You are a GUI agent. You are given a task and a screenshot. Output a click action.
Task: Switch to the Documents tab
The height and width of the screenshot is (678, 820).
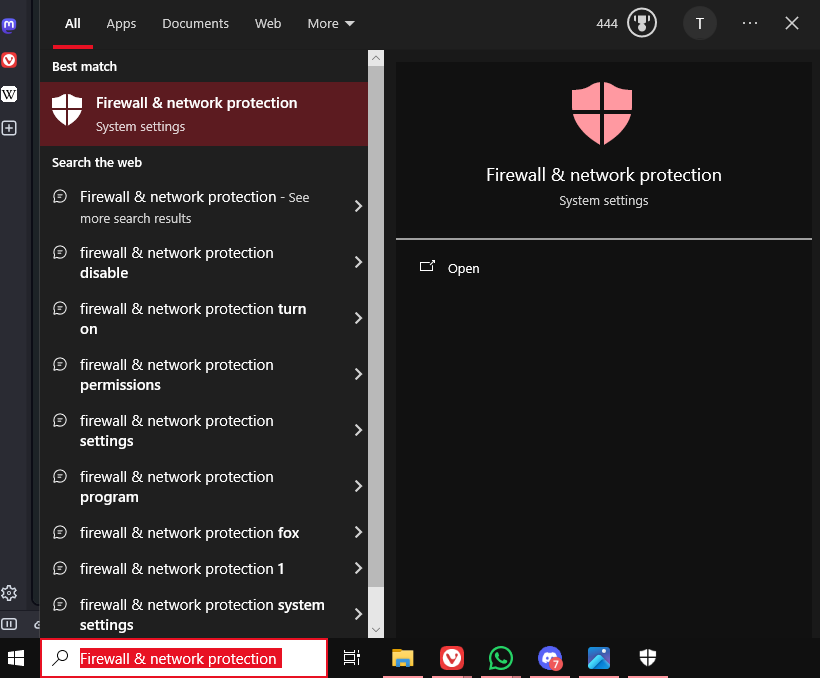coord(195,23)
